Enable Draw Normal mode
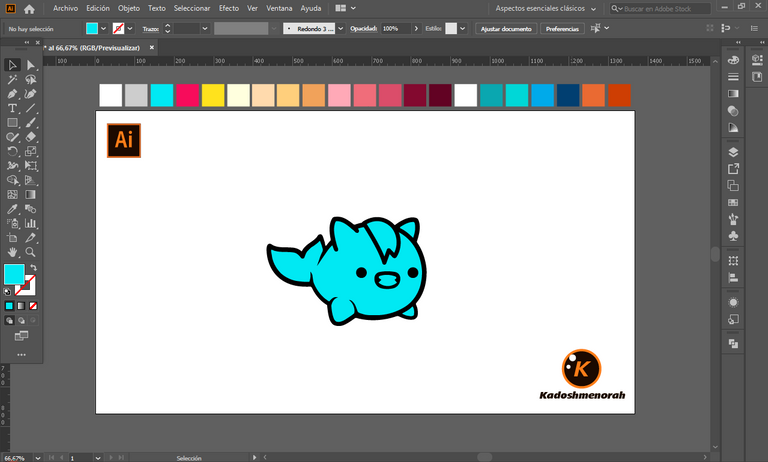 9,320
